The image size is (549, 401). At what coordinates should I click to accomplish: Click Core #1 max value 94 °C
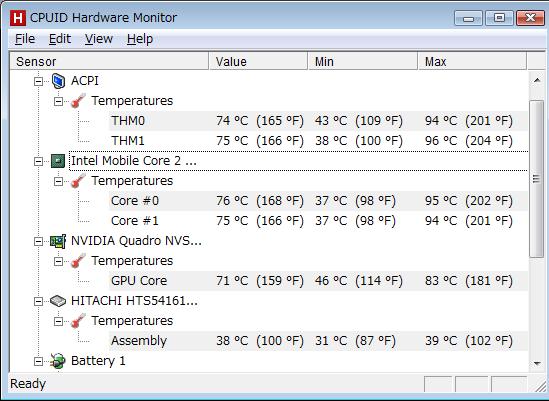tap(469, 221)
